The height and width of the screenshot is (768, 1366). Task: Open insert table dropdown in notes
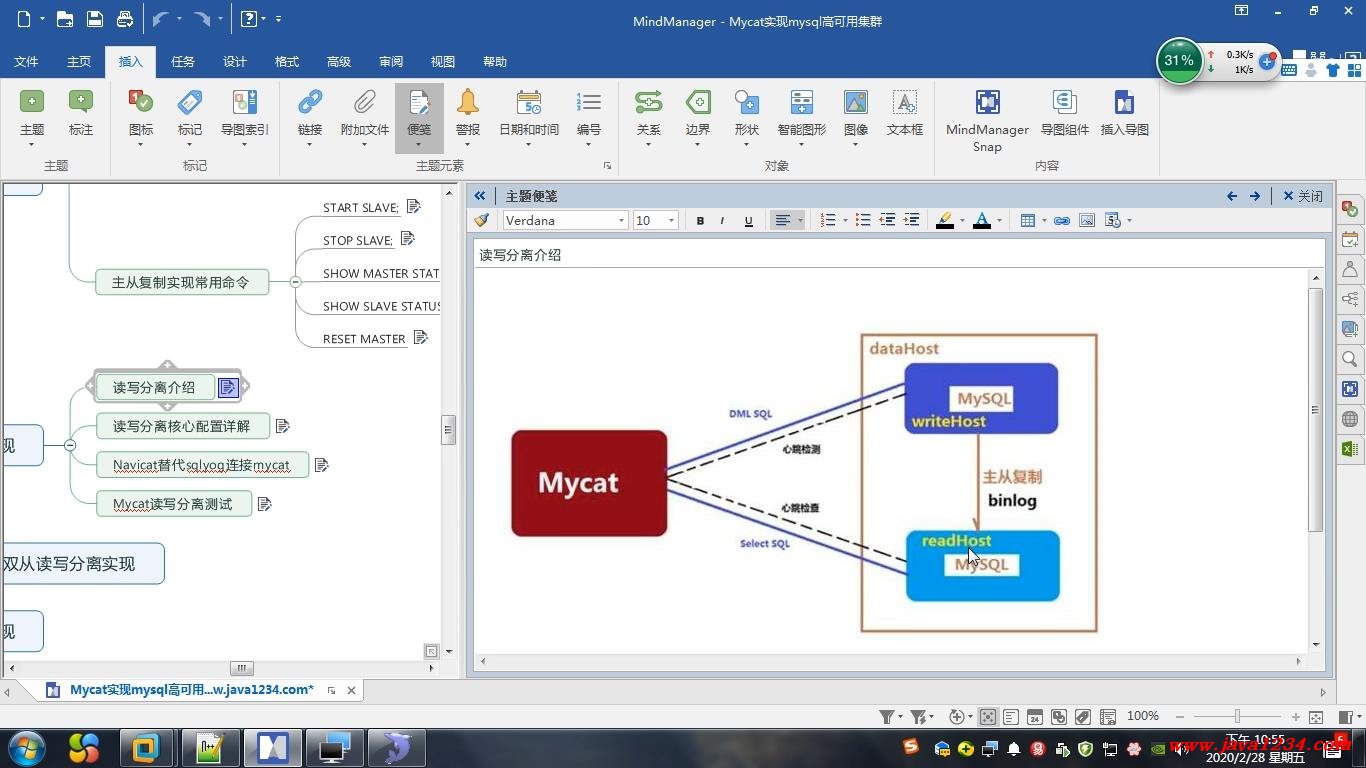point(1043,221)
